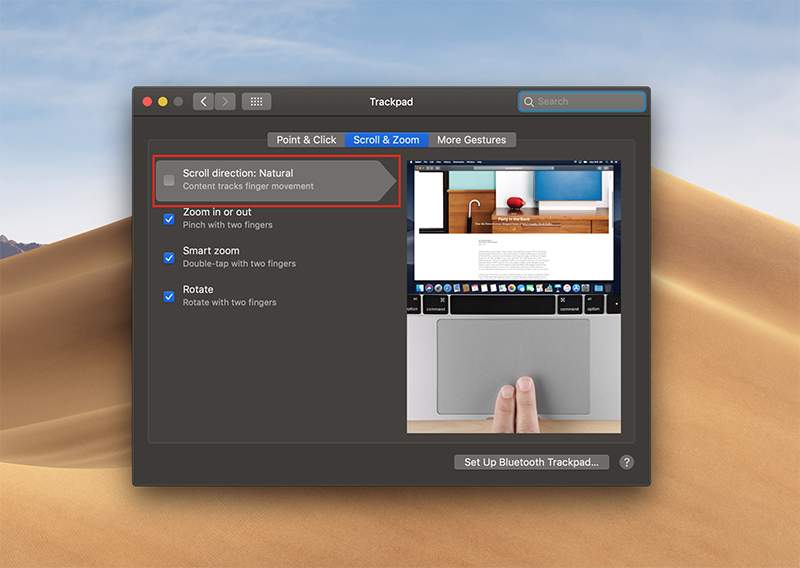Close the Trackpad window with red button
The width and height of the screenshot is (800, 568).
pos(147,102)
